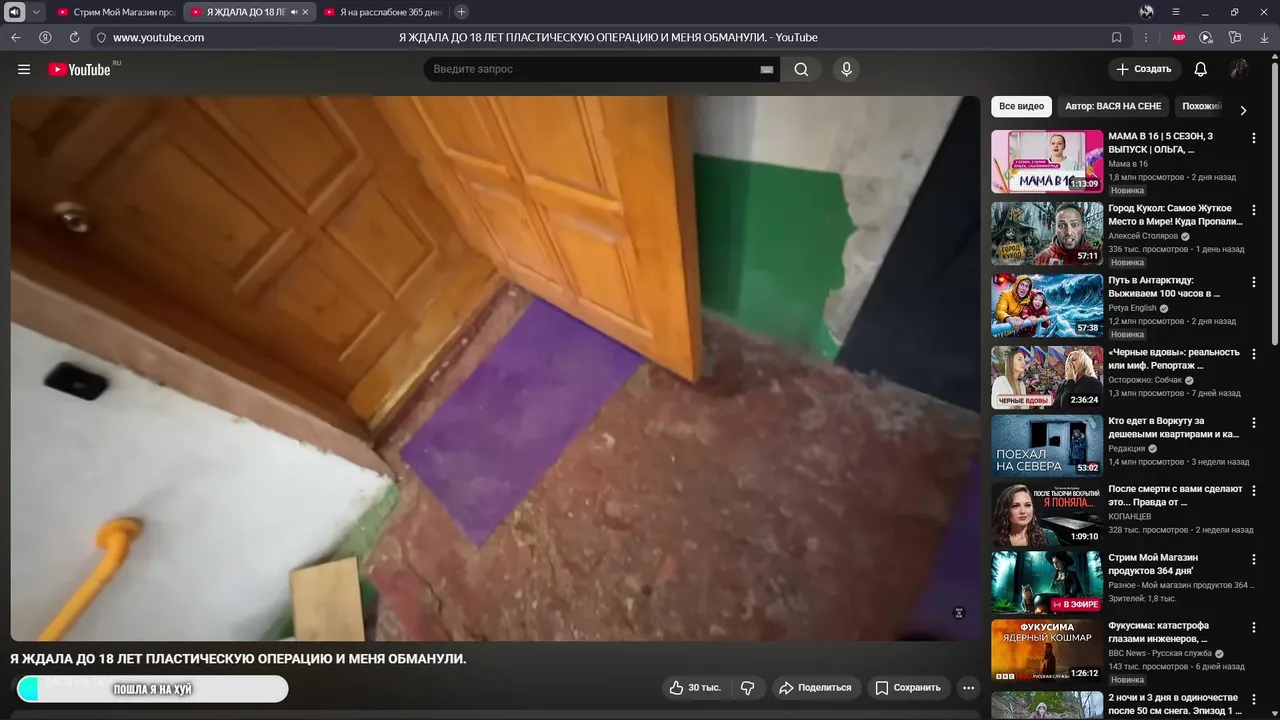Select the Все видео filter chip

coord(1021,106)
